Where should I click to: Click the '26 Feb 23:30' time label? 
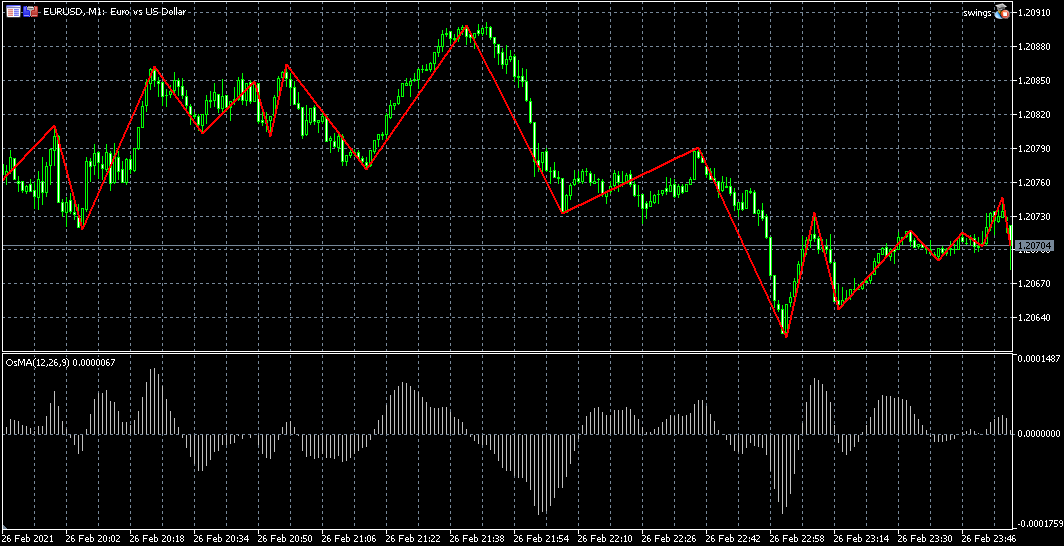click(x=925, y=539)
